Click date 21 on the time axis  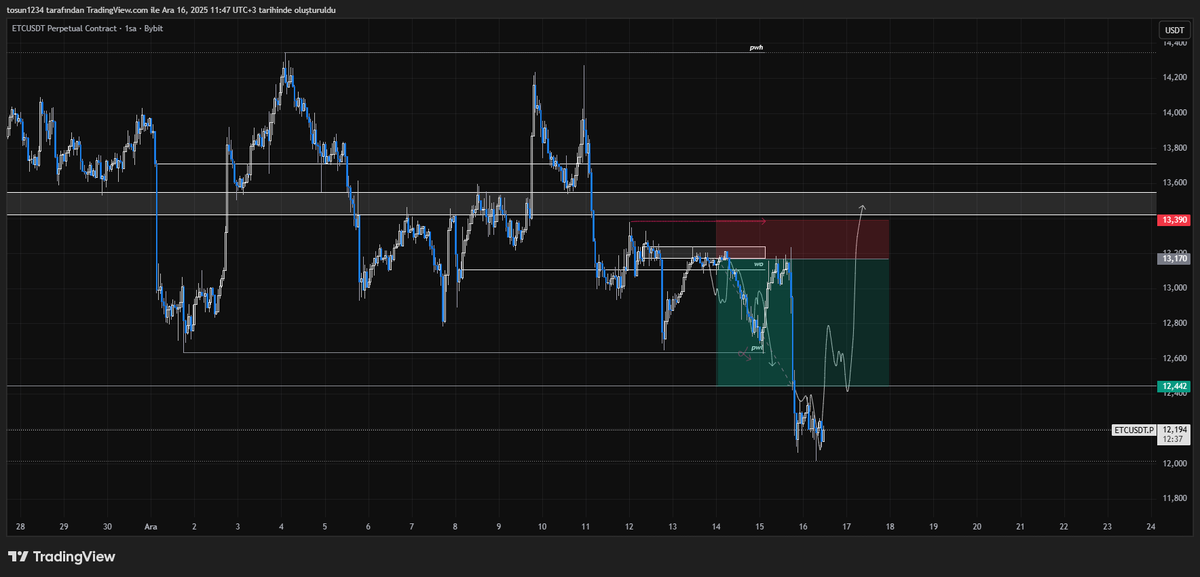pos(1020,526)
